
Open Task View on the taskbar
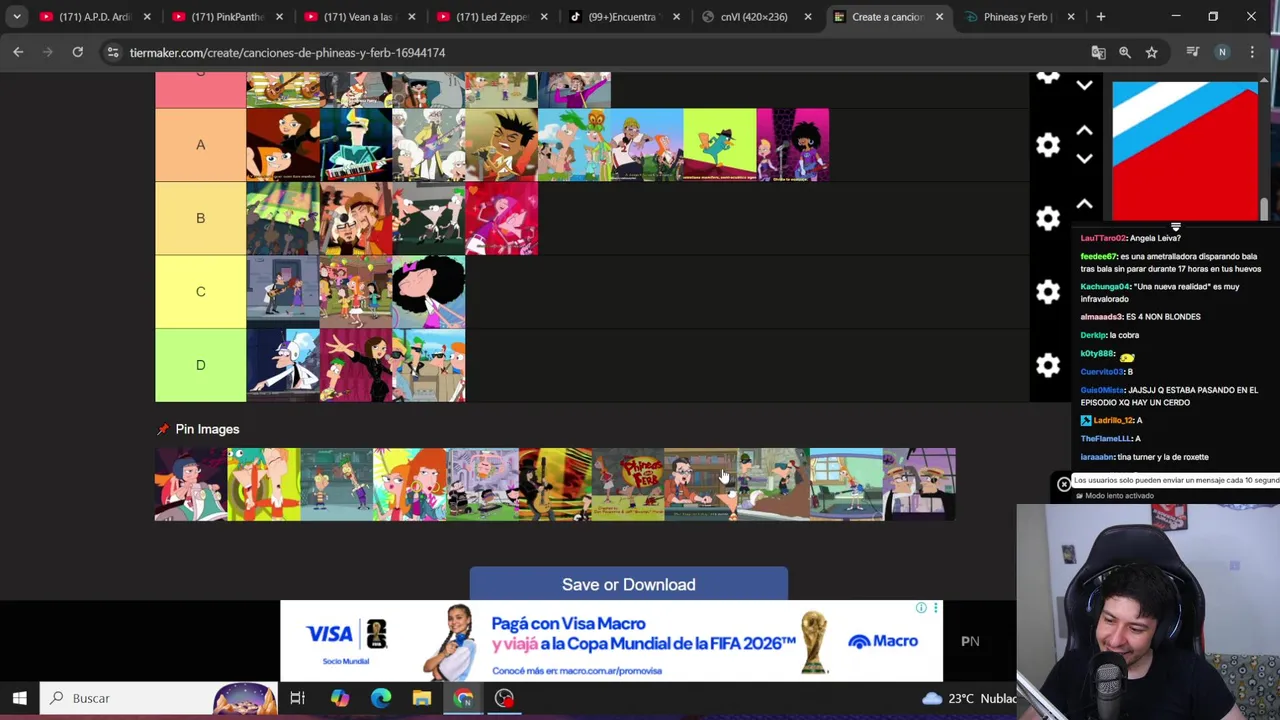click(x=297, y=698)
